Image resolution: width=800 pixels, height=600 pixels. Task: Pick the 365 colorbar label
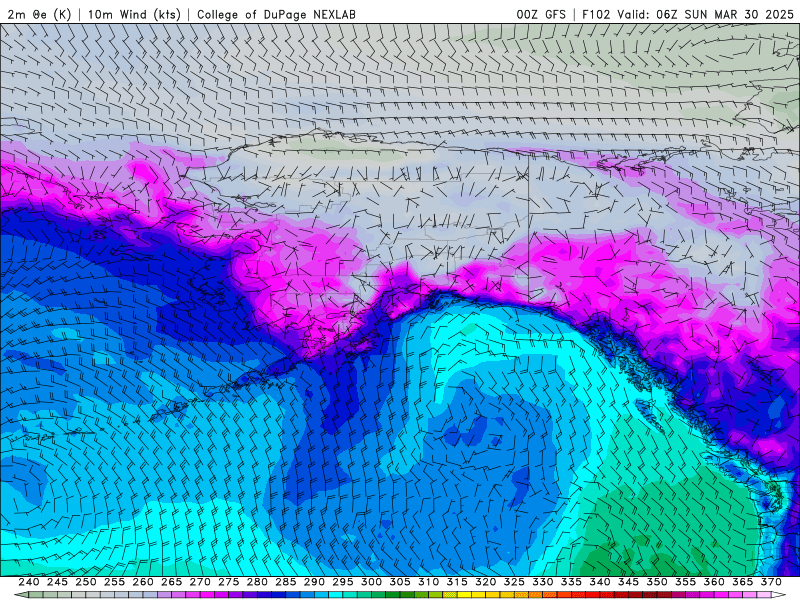click(743, 582)
